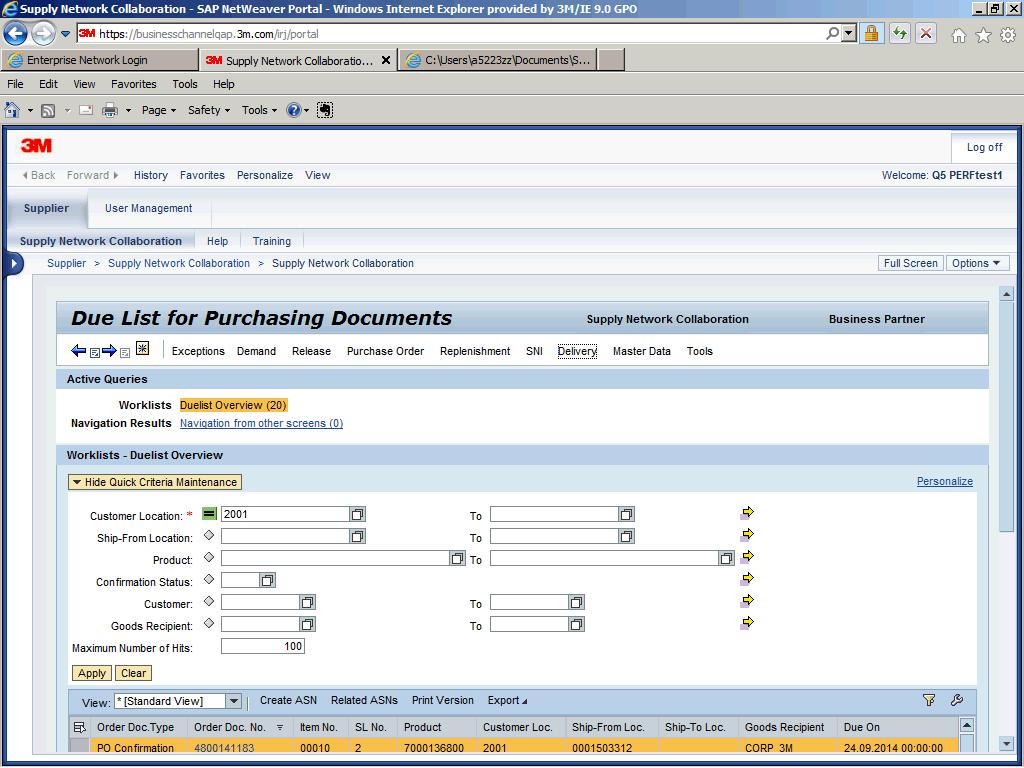Toggle the operator diamond for Customer
The image size is (1024, 768).
pyautogui.click(x=209, y=601)
